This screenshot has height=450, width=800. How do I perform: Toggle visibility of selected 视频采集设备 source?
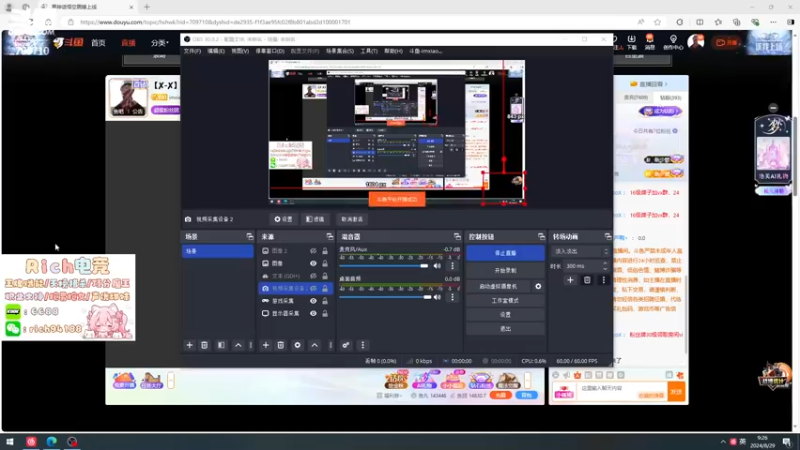point(313,288)
